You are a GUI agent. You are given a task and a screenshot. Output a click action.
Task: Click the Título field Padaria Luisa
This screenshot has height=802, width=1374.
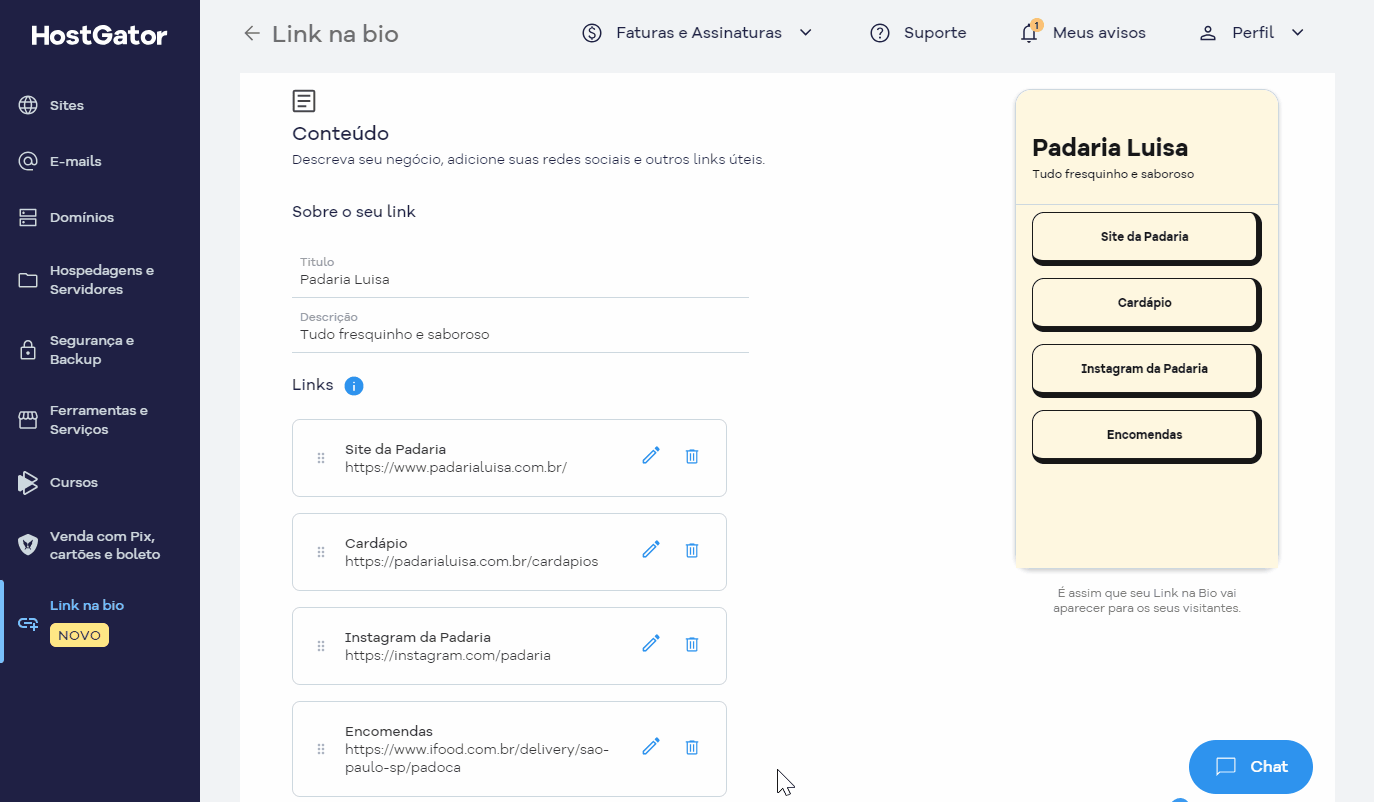[520, 272]
